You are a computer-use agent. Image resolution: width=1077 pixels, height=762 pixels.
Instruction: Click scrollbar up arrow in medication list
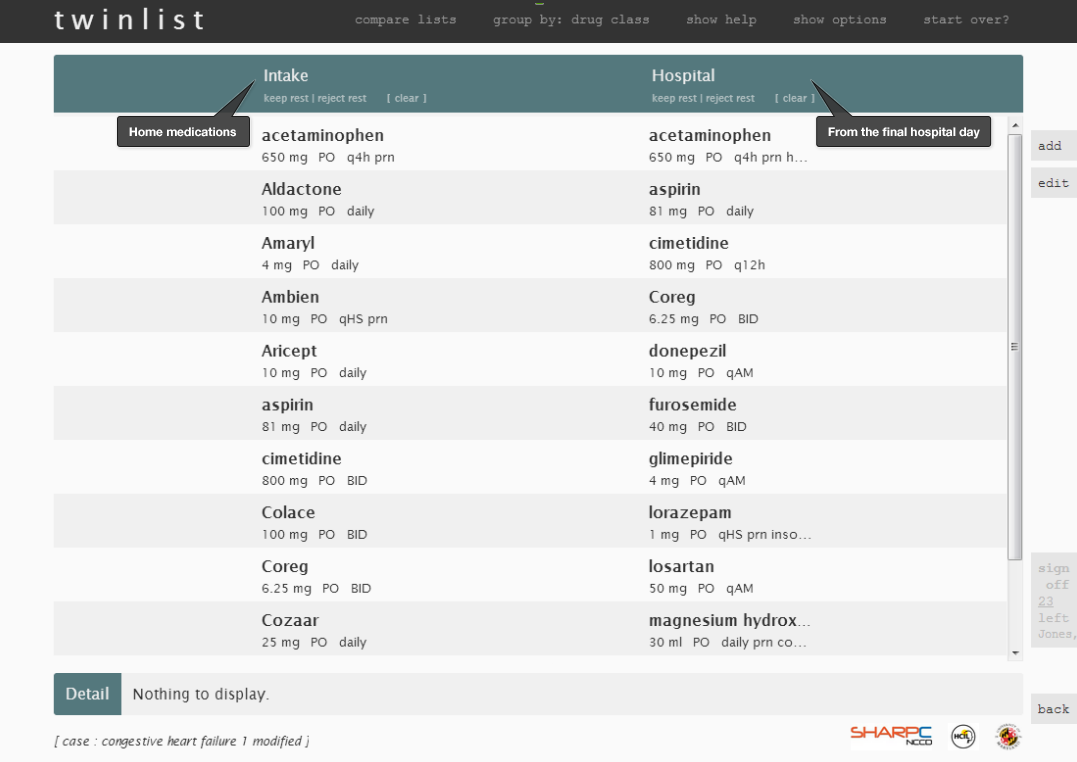[x=1016, y=125]
